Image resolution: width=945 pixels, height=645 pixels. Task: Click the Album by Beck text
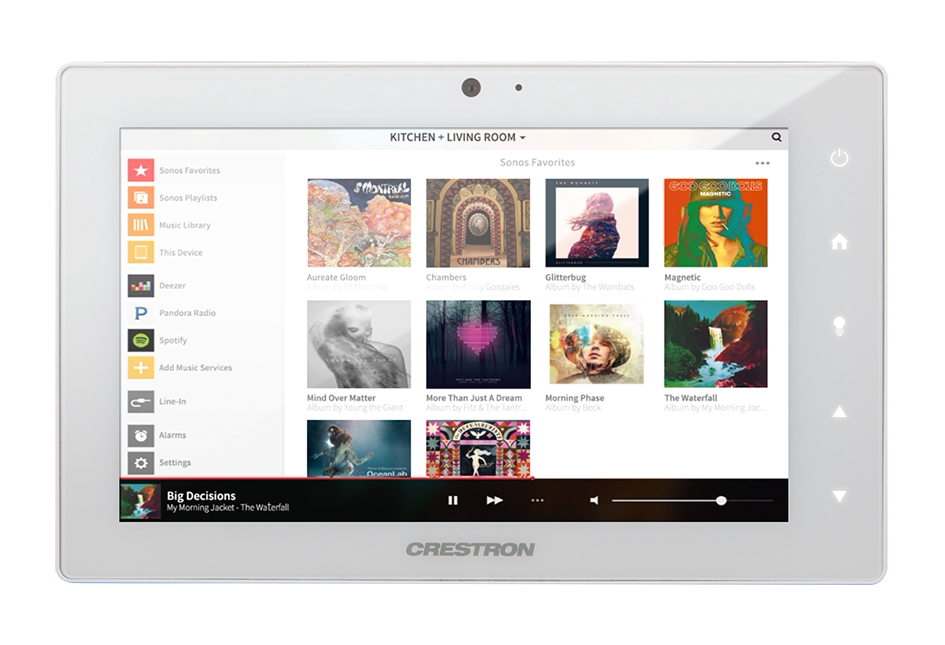[x=573, y=407]
